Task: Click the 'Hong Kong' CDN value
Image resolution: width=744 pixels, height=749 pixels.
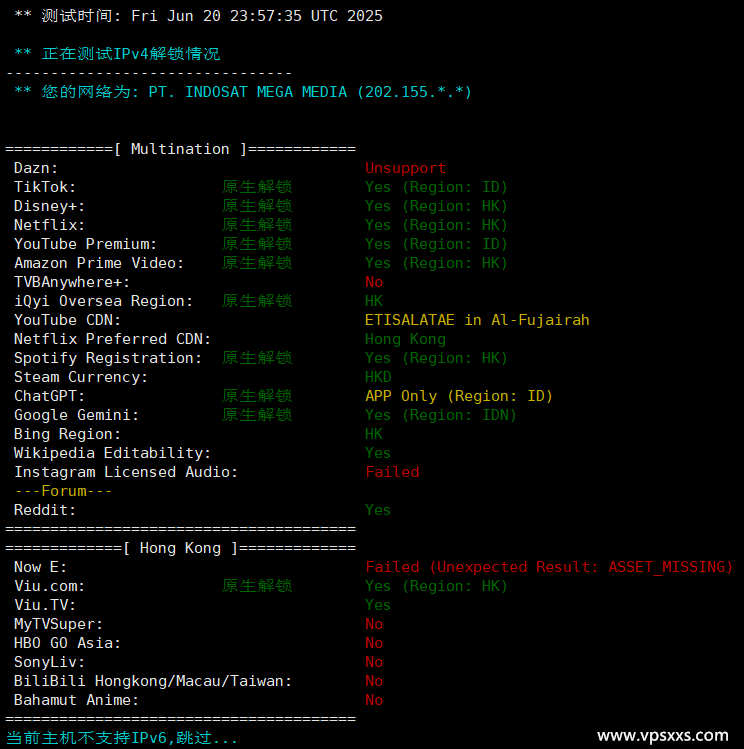Action: (x=405, y=339)
